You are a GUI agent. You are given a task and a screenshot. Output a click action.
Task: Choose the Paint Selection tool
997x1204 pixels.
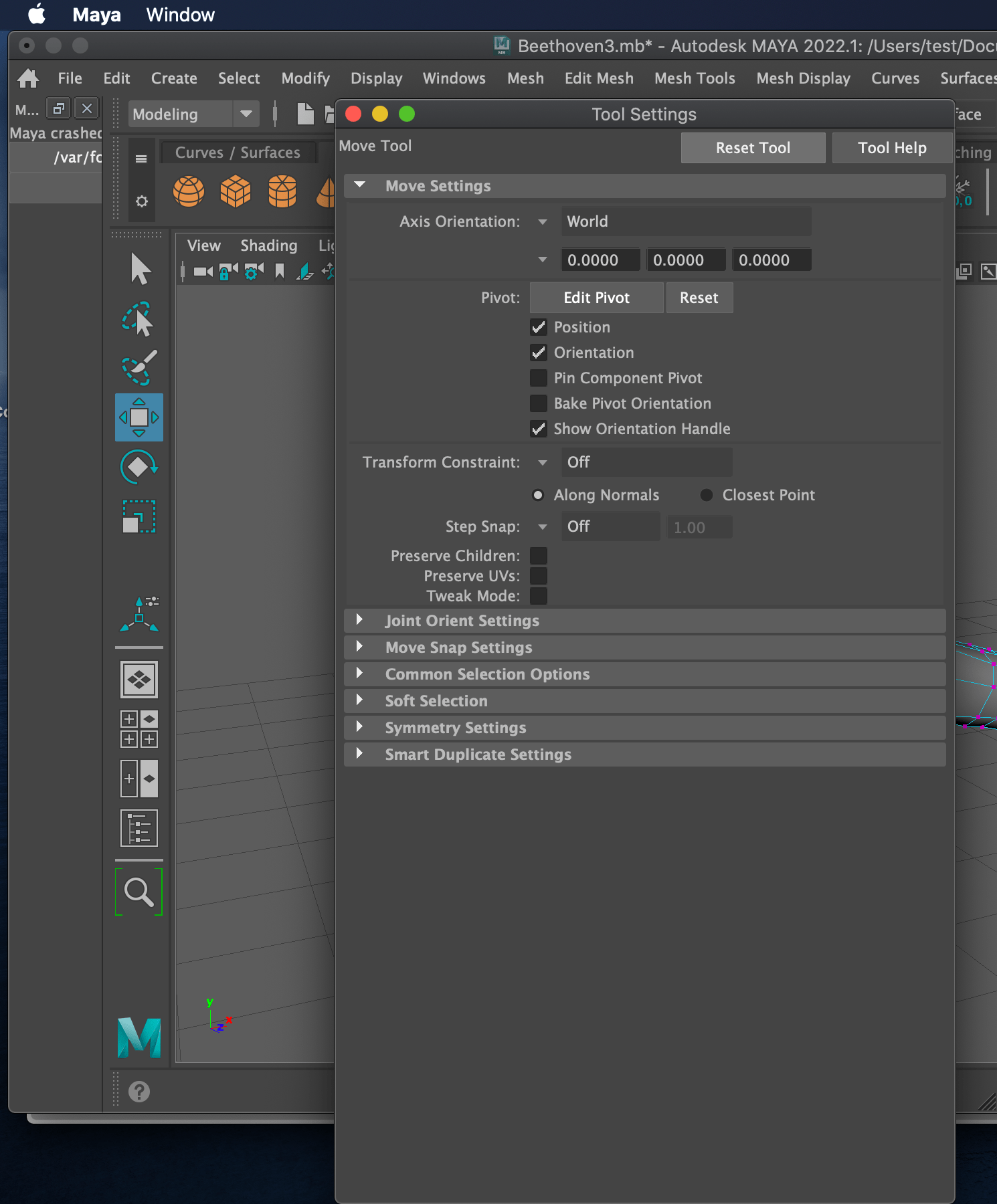[139, 367]
